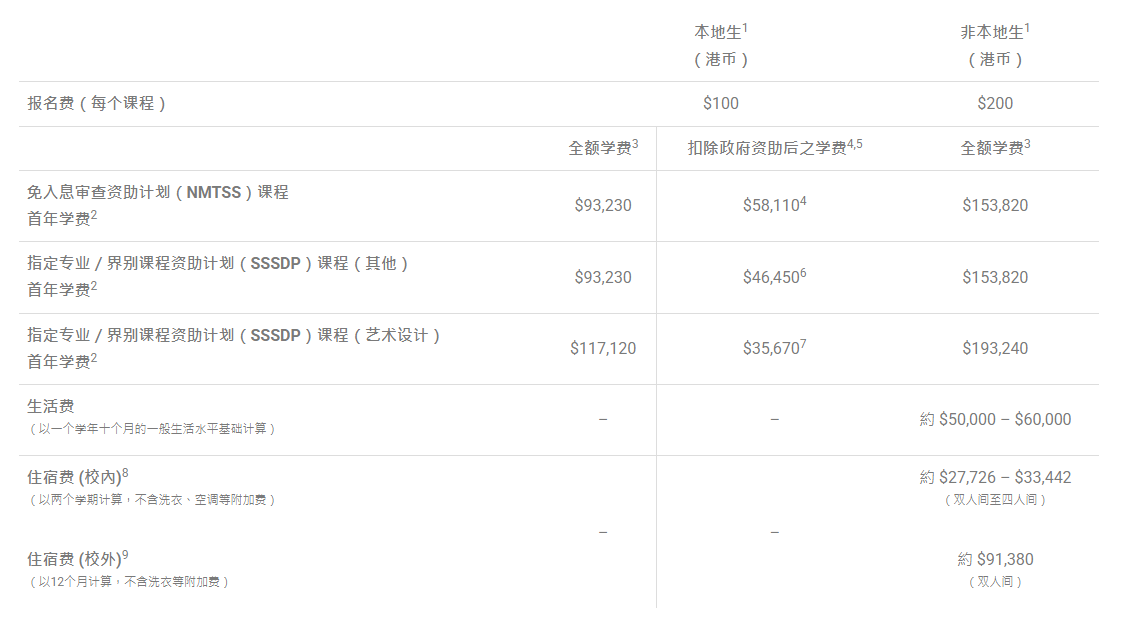
Task: Select the $193,240 non-local tuition amount
Action: coord(995,348)
